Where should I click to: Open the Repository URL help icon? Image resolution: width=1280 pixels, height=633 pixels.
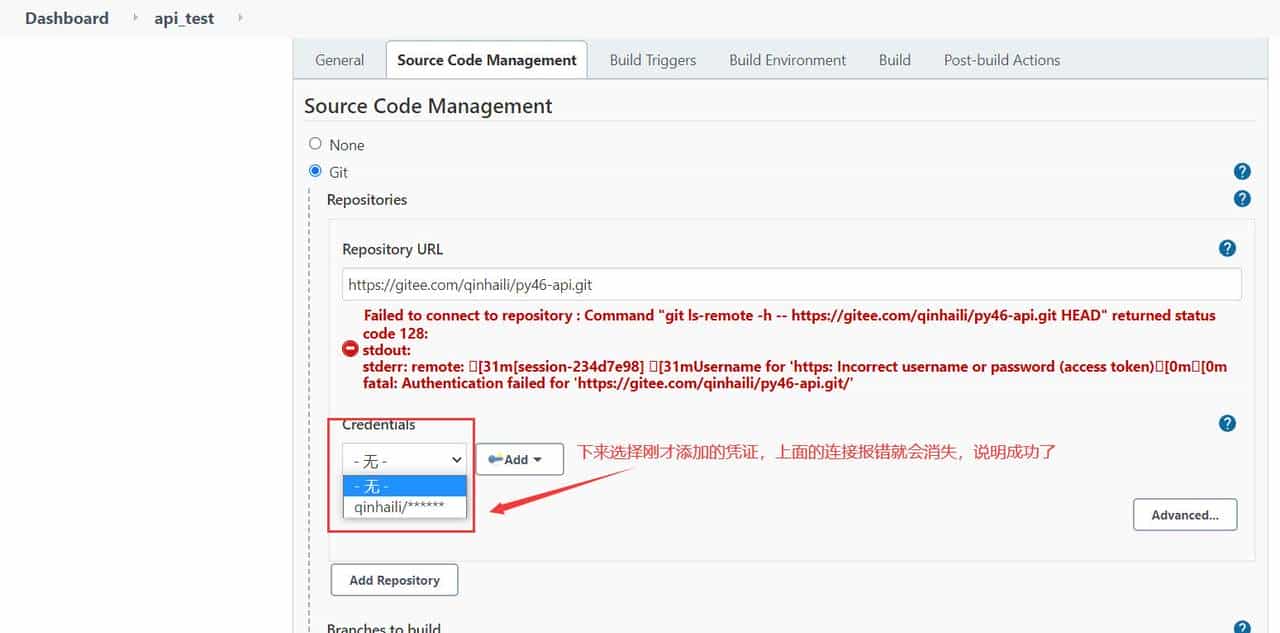click(x=1227, y=247)
